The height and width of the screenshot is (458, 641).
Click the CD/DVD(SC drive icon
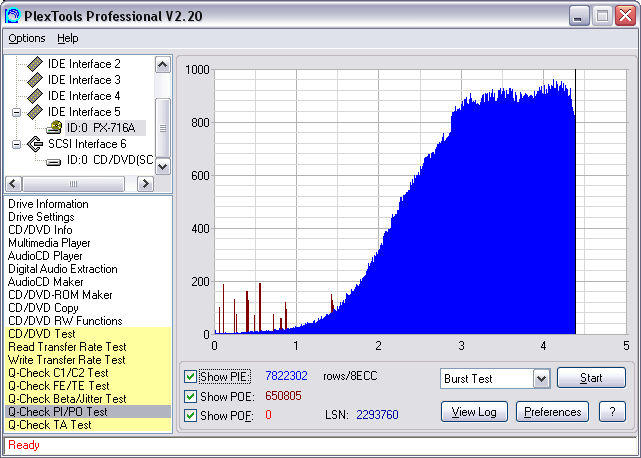tap(54, 162)
